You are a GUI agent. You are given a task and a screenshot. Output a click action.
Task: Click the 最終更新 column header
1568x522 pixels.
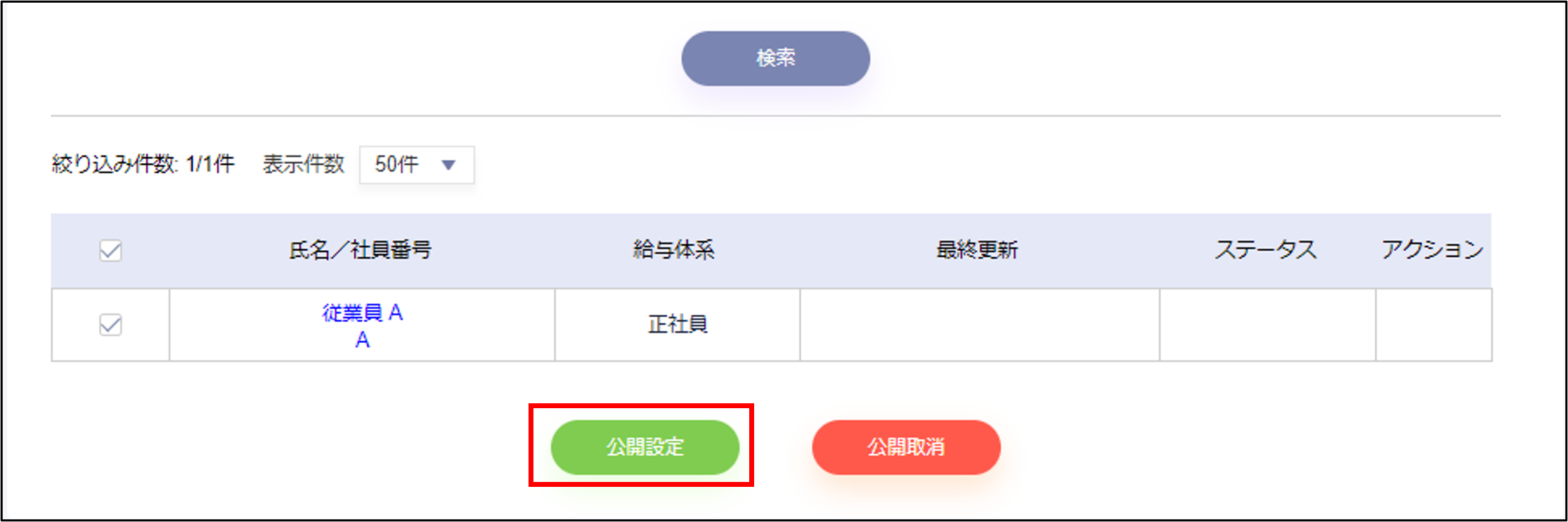click(977, 250)
